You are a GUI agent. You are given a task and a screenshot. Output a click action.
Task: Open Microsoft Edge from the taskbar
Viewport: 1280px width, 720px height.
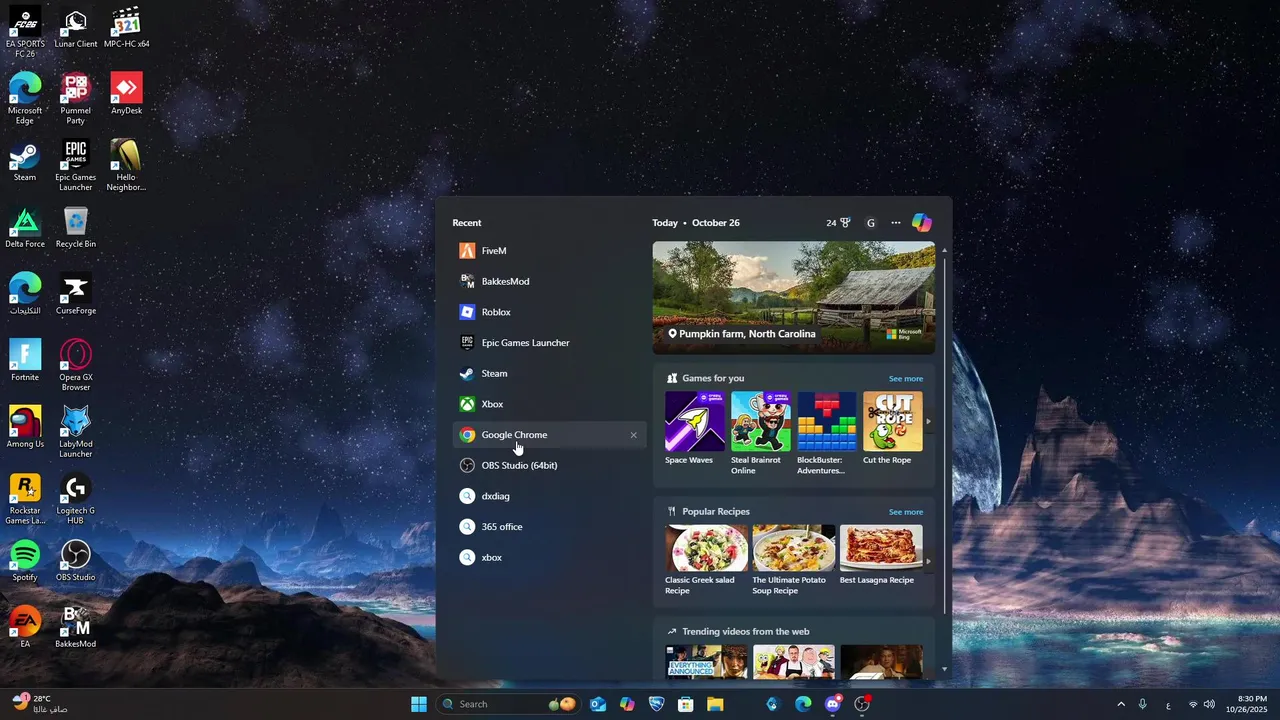[x=803, y=704]
